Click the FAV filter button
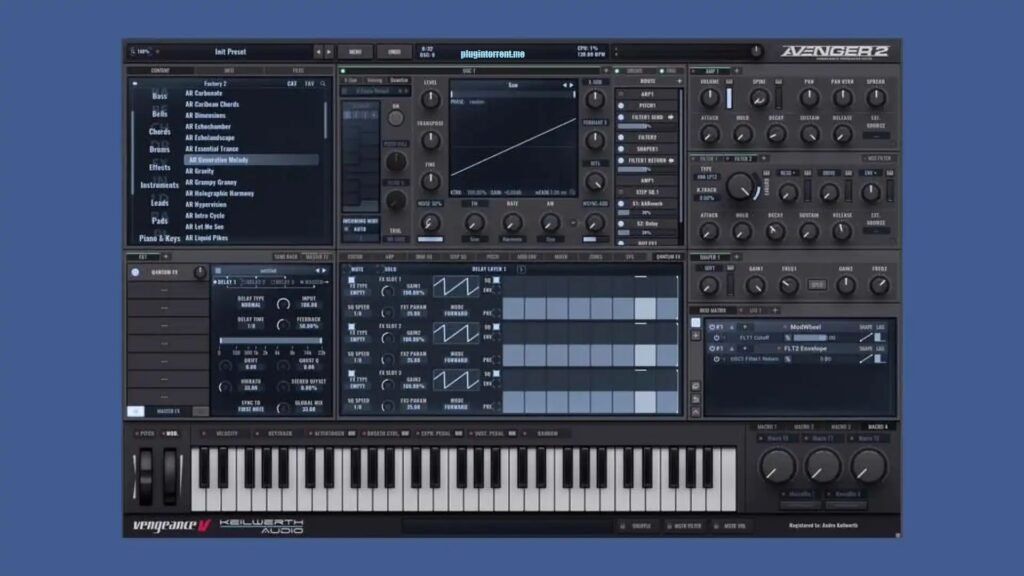Image resolution: width=1024 pixels, height=576 pixels. coord(310,84)
